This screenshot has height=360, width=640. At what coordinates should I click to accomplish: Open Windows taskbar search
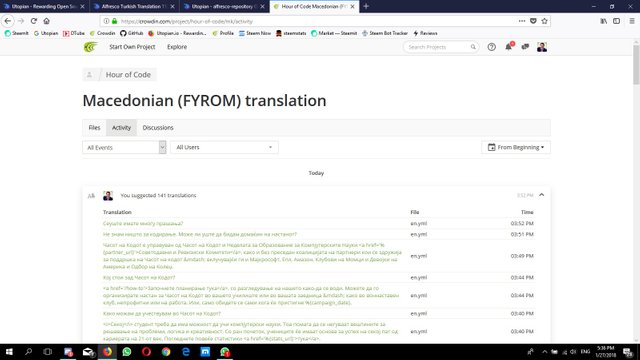point(28,352)
